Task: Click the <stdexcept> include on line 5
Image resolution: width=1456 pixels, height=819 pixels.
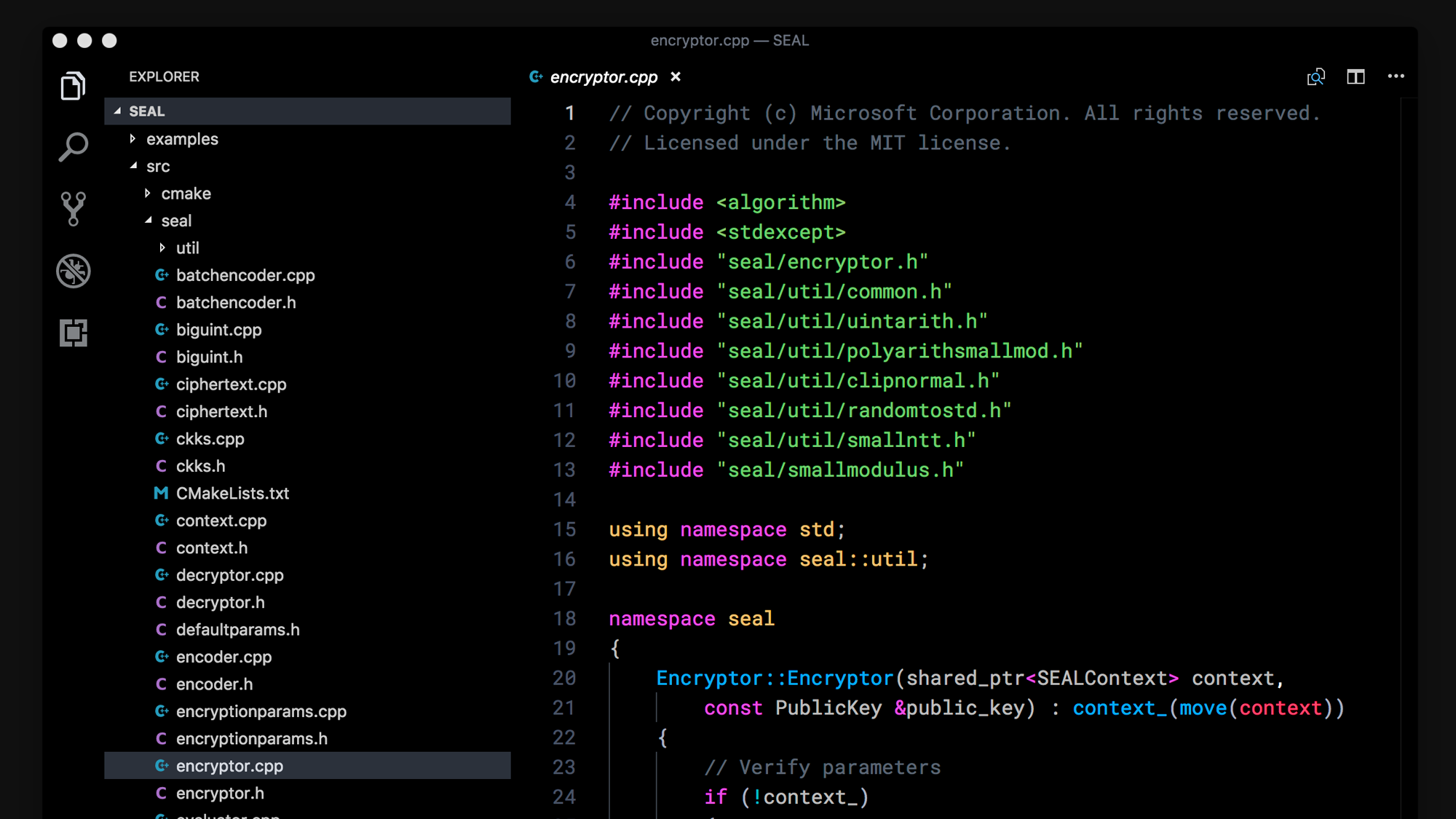Action: 781,232
